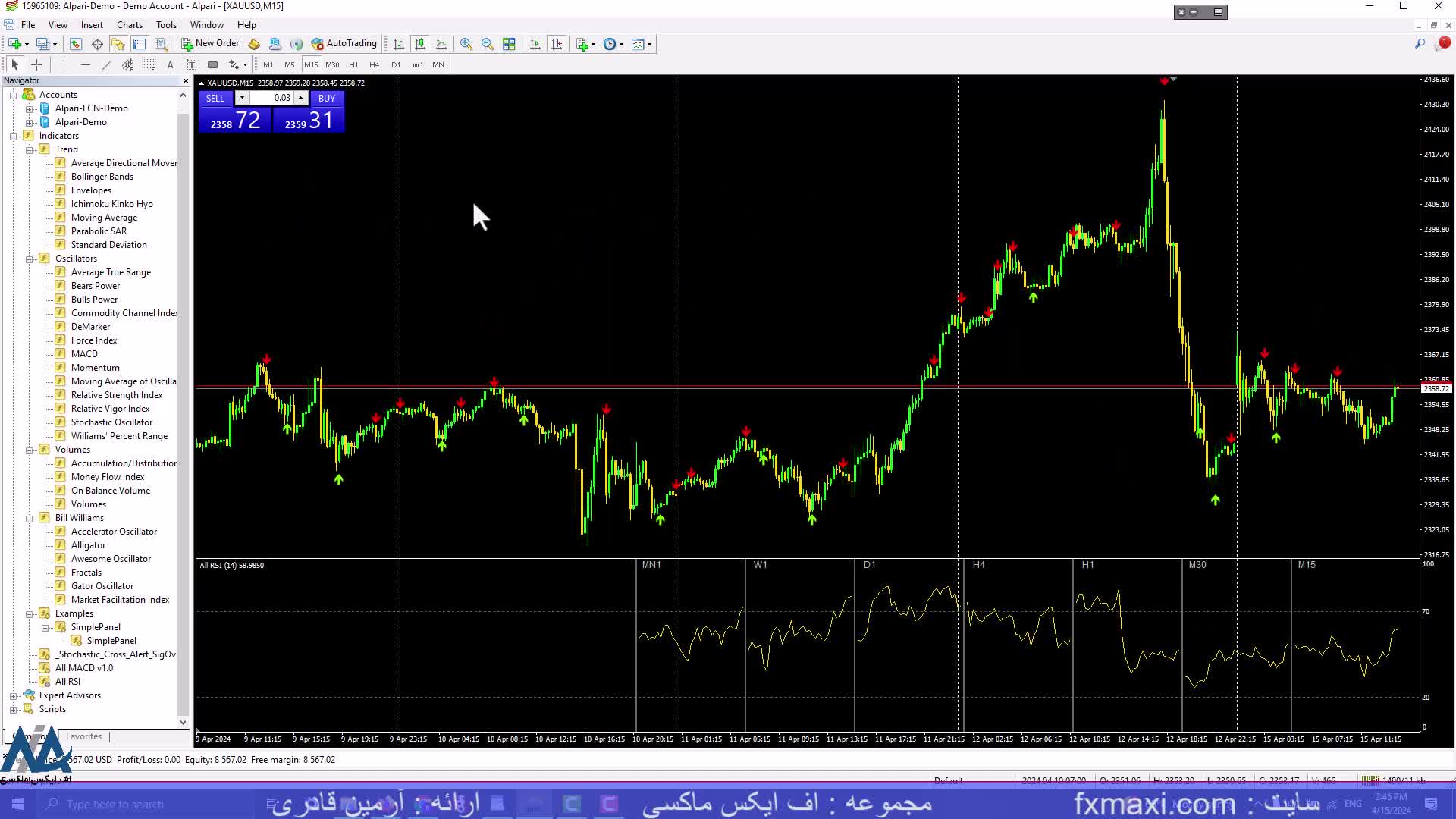Increase lot size with the up stepper arrow

point(301,98)
